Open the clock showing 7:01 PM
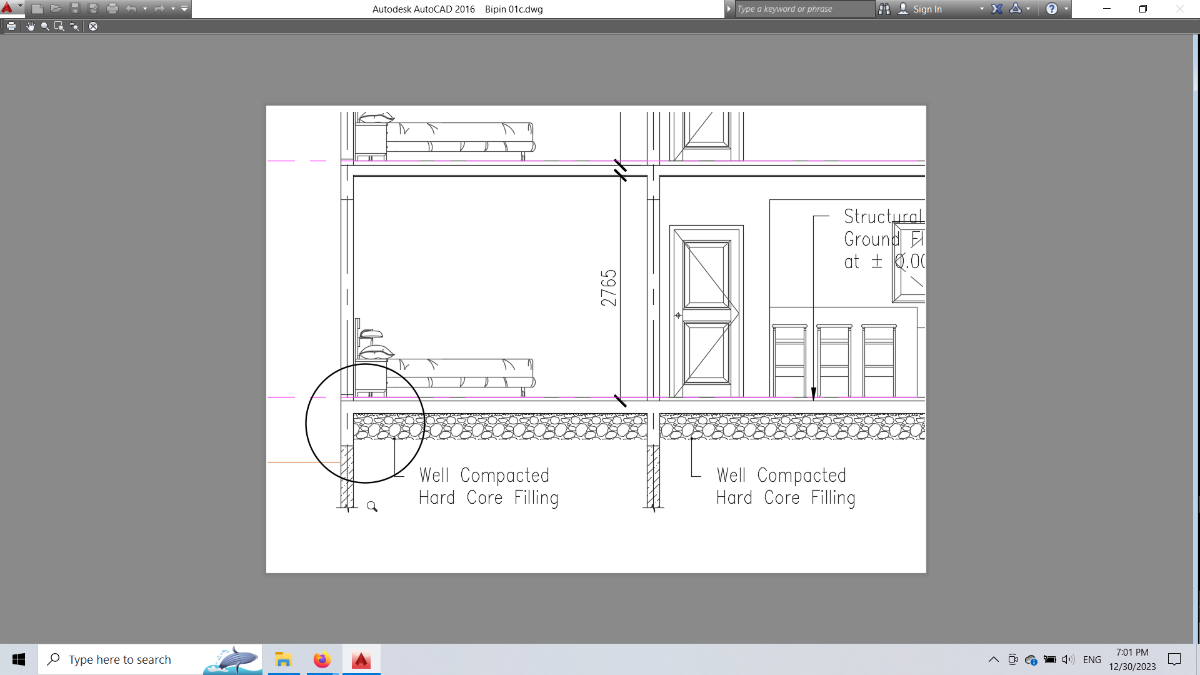 click(1132, 660)
